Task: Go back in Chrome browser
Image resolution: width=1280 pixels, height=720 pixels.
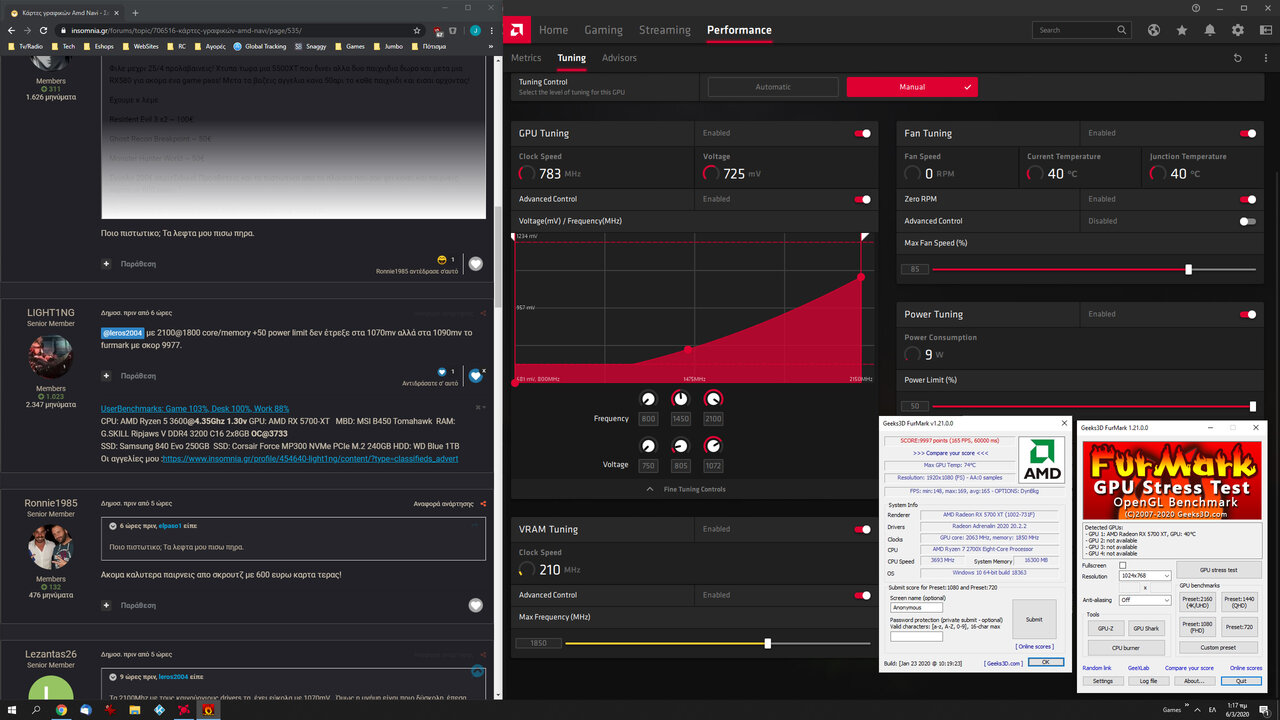Action: (x=11, y=30)
